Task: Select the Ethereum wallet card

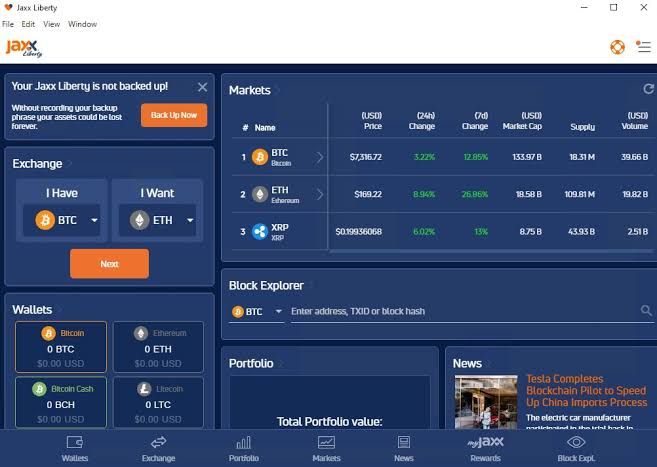Action: point(158,347)
